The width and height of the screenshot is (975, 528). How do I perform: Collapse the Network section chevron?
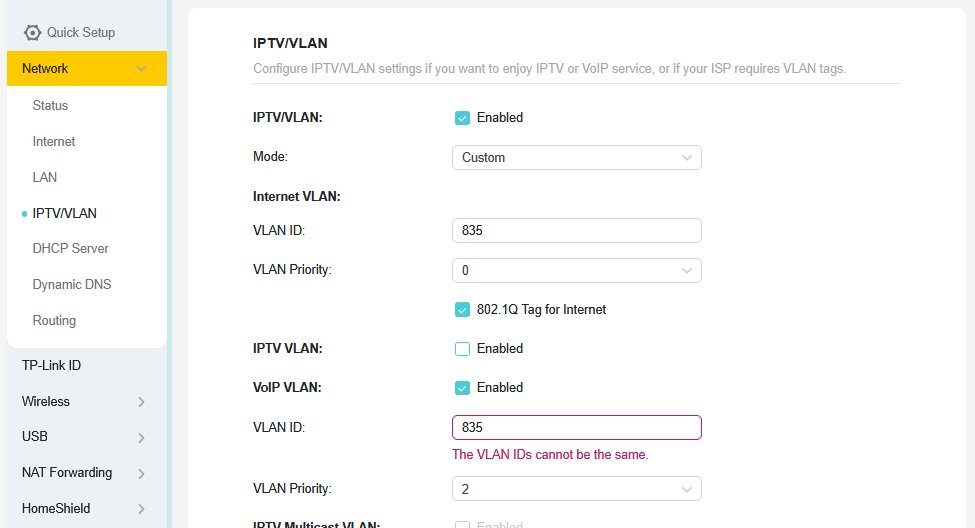tap(141, 68)
